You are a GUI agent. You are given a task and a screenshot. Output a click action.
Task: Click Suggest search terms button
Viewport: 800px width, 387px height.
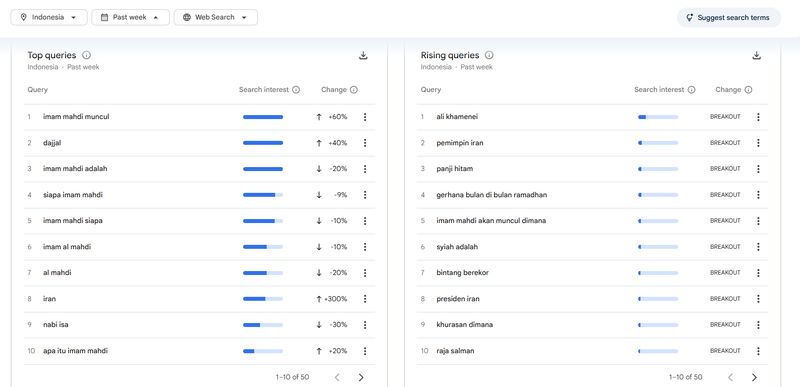click(729, 17)
